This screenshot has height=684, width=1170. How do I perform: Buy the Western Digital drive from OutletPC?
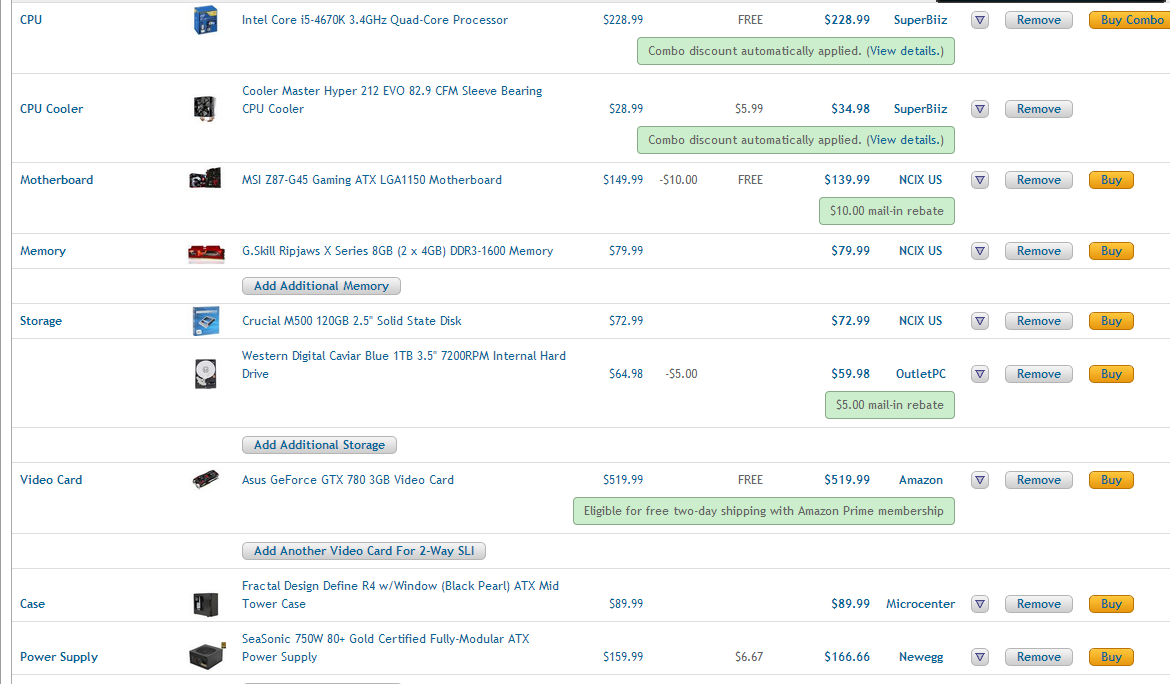pyautogui.click(x=1111, y=374)
